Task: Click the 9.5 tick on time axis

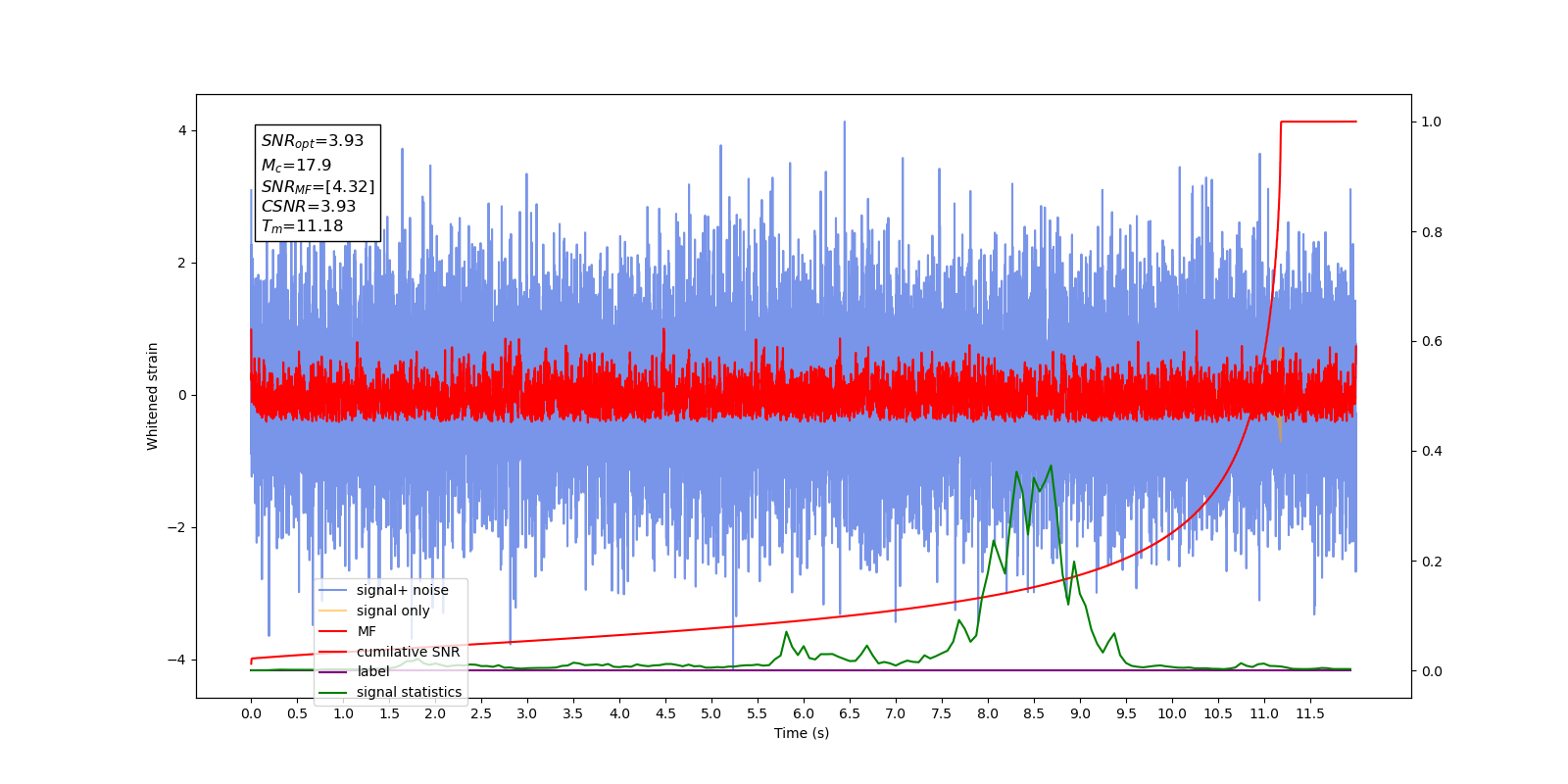Action: coord(1126,713)
